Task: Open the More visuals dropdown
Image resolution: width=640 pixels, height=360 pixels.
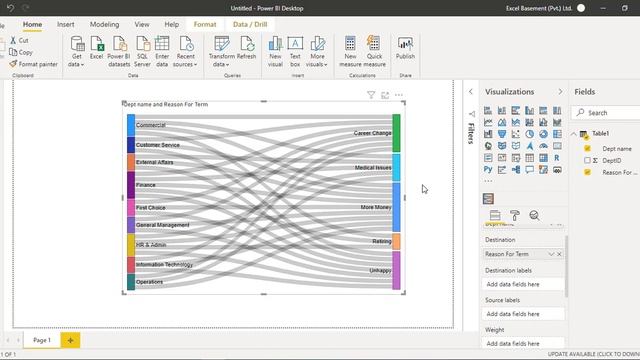Action: pyautogui.click(x=317, y=51)
